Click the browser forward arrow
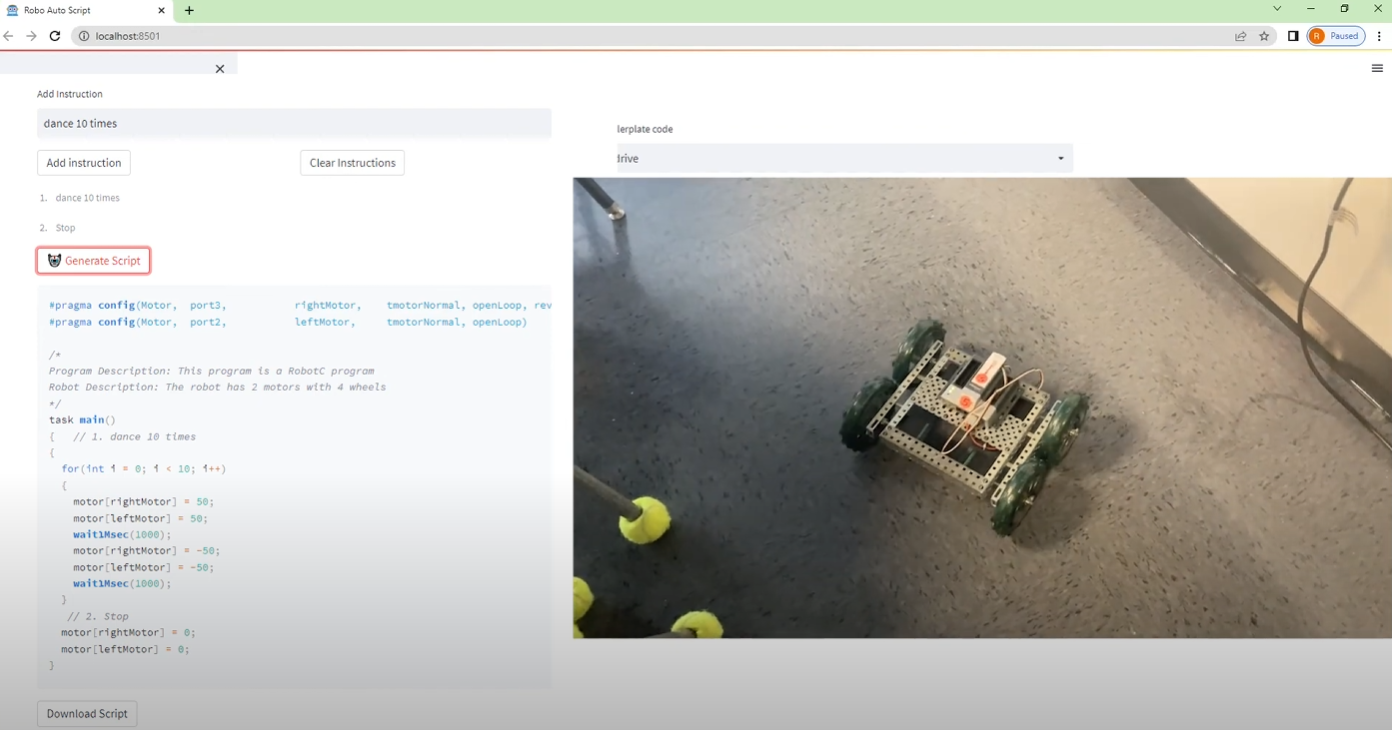The image size is (1392, 730). [31, 36]
